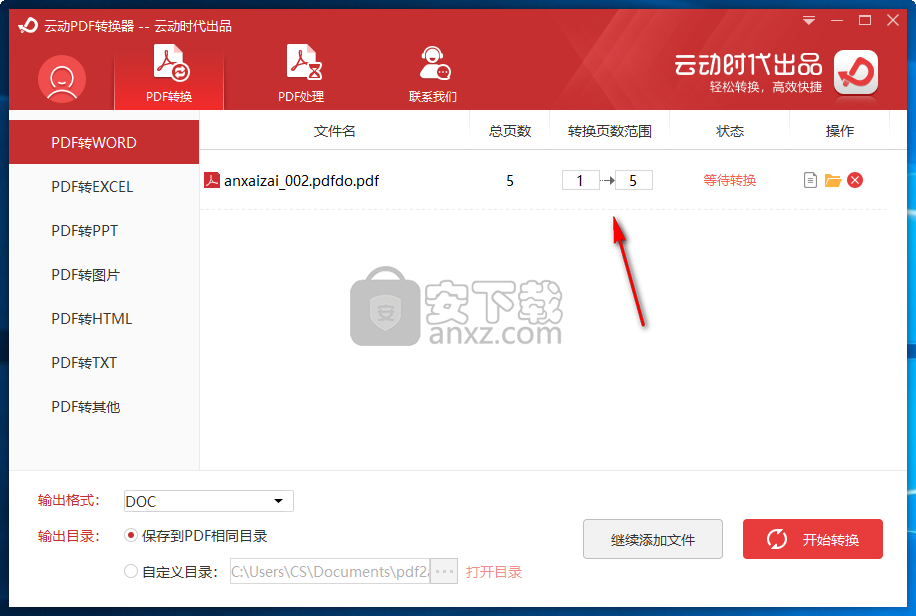Close the 云动PDF转换器 window
Screen dimensions: 916x616
coord(893,20)
